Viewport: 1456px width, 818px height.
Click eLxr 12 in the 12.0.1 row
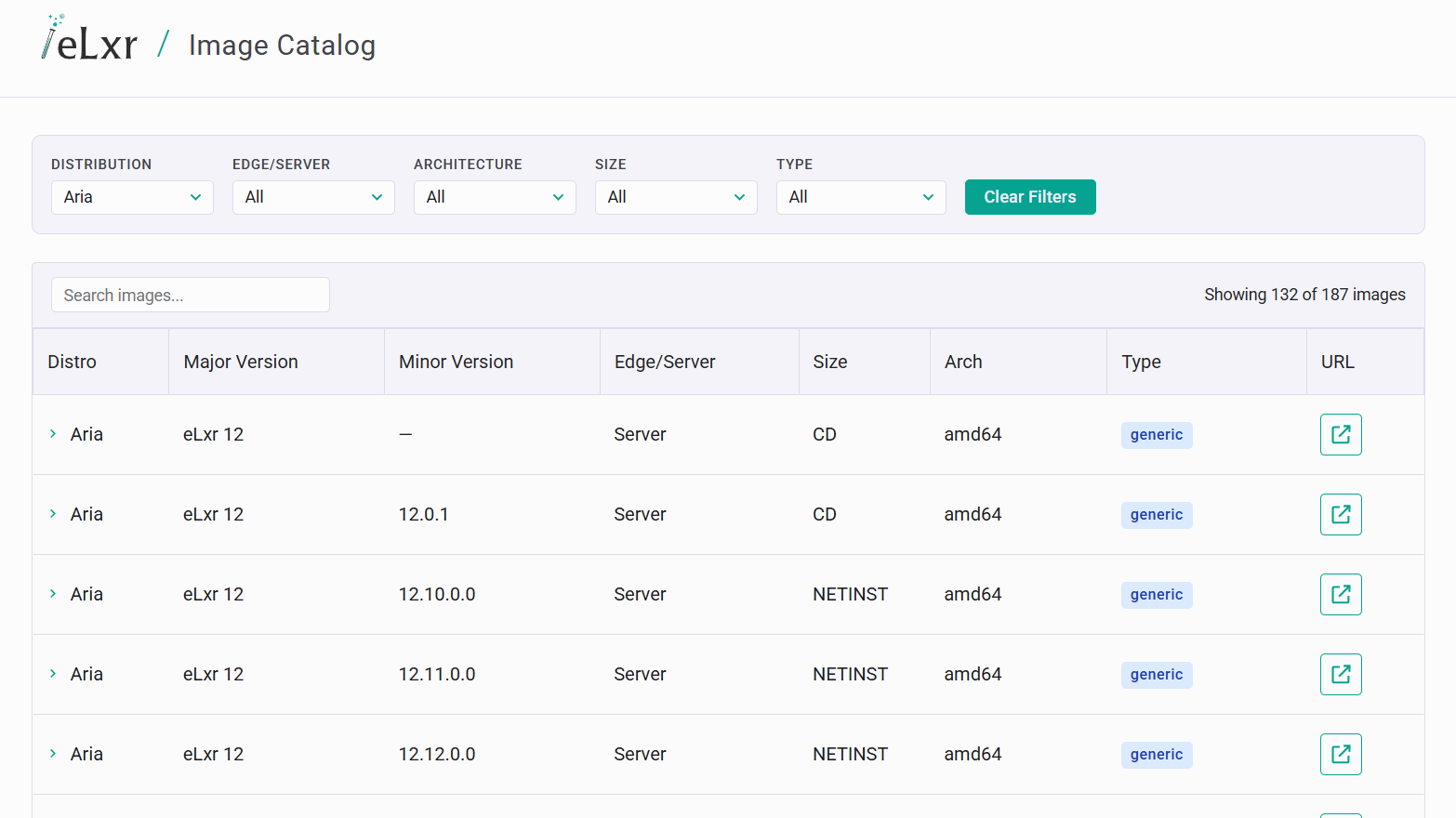(x=213, y=514)
